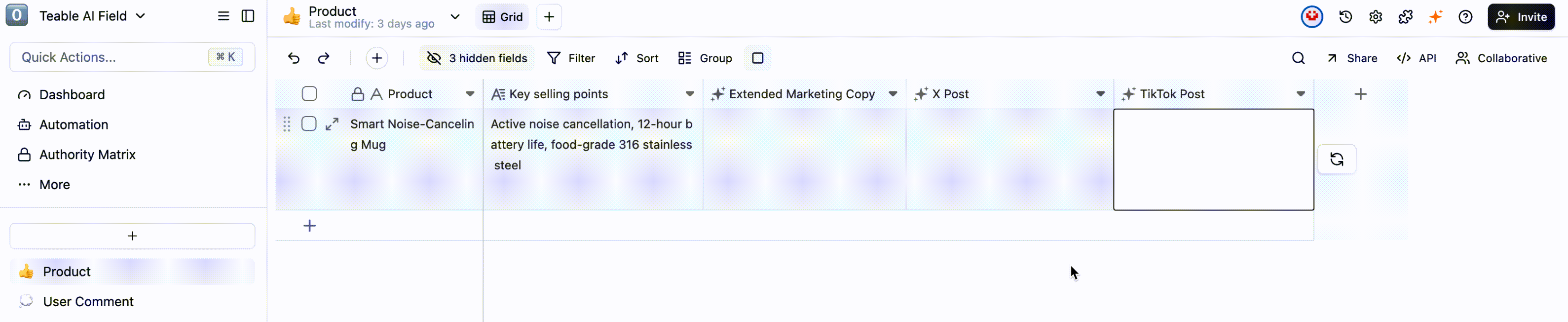This screenshot has height=322, width=1568.
Task: Open Key selling points column dropdown
Action: coord(690,94)
